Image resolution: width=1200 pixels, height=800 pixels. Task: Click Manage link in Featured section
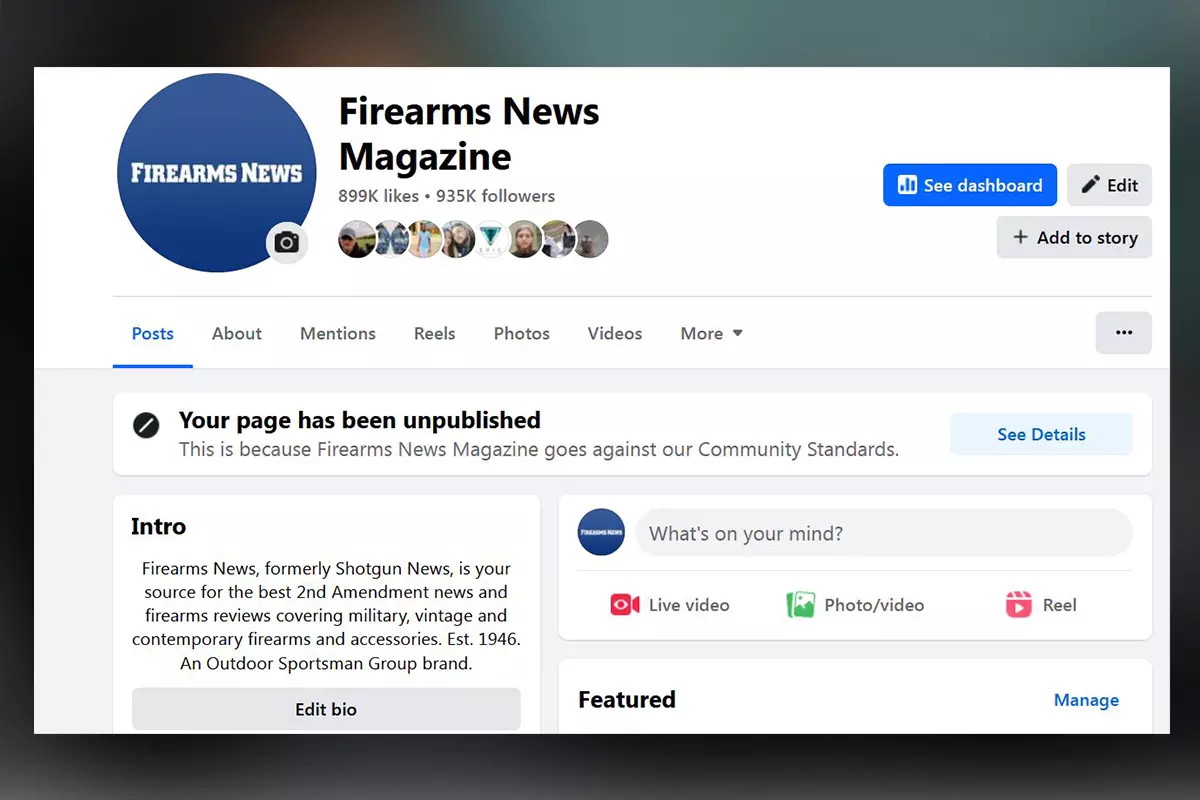coord(1086,700)
